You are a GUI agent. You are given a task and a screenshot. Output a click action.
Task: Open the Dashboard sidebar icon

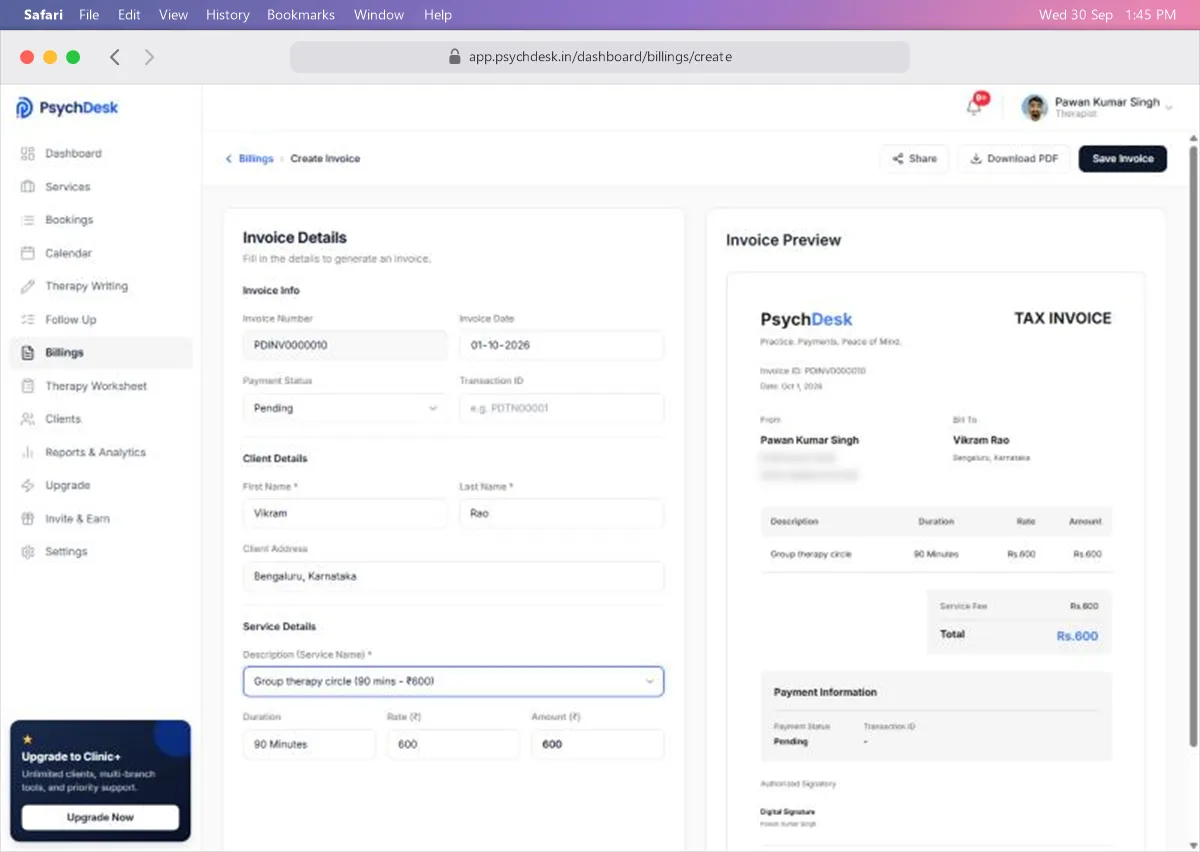28,154
